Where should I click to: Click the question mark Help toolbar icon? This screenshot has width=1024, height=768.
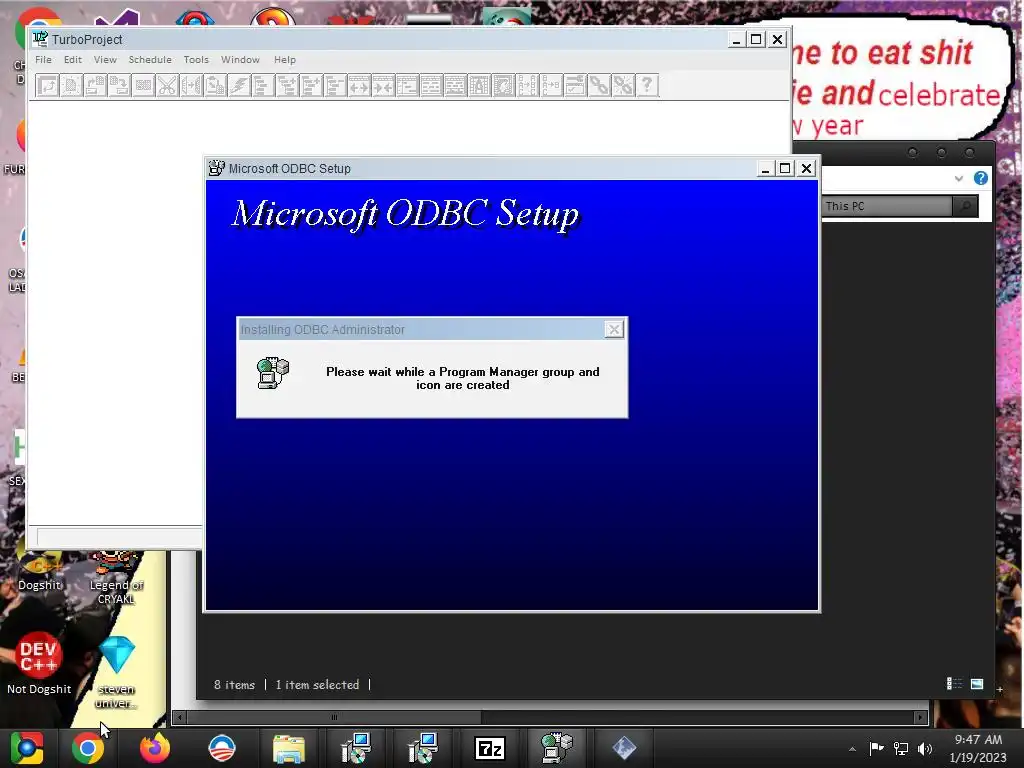click(x=647, y=86)
